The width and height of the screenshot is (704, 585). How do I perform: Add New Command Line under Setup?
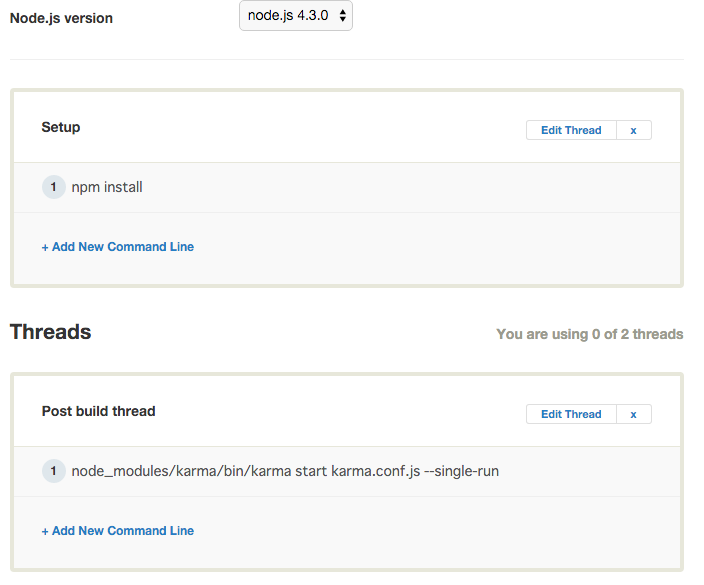[x=122, y=247]
